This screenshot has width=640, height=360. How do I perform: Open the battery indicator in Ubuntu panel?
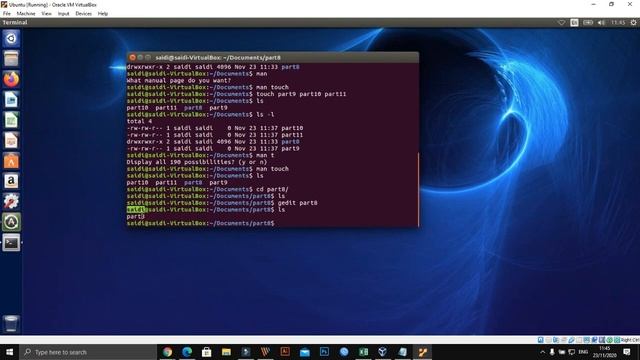pos(588,23)
